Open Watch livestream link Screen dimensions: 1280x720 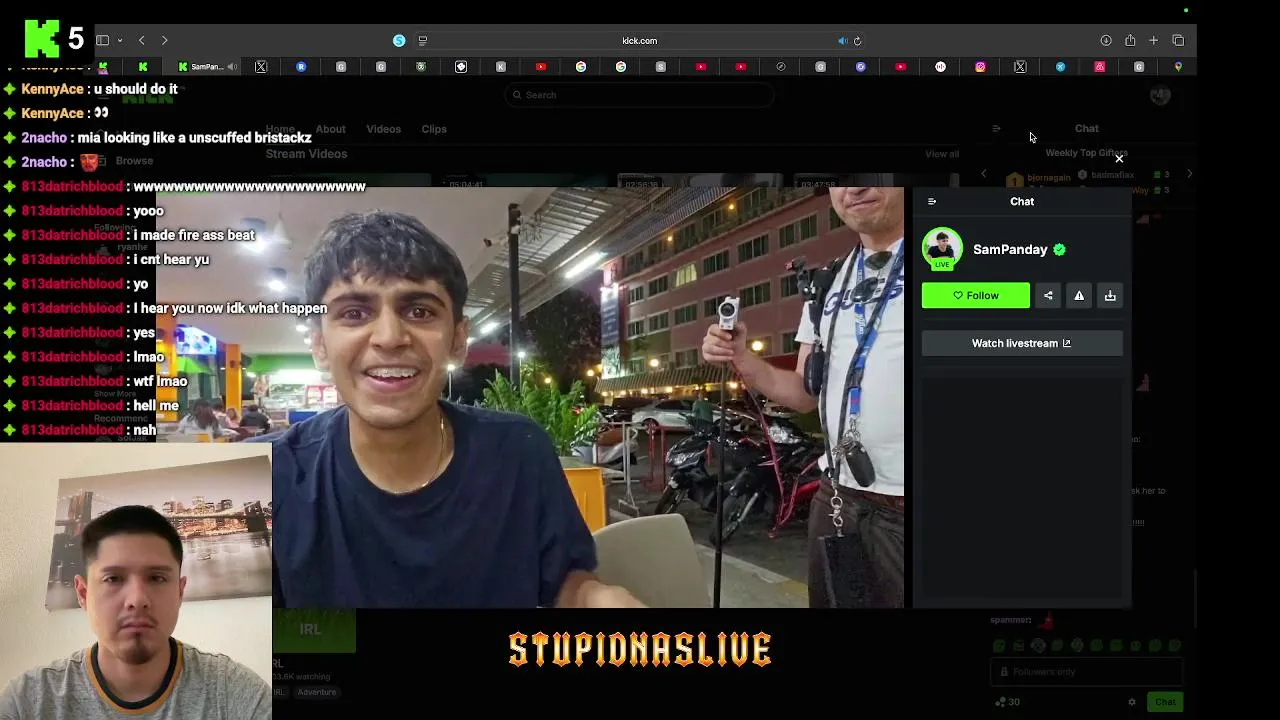(1022, 343)
